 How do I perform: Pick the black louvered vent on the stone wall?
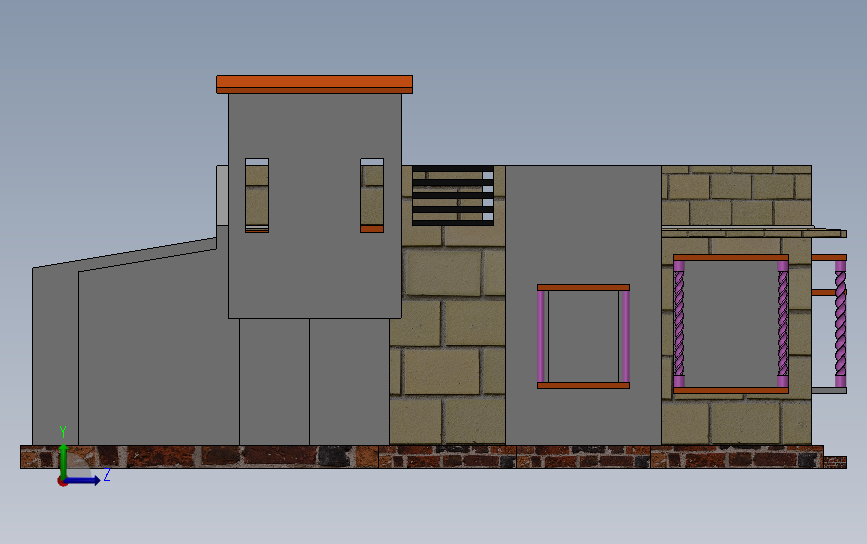coord(453,195)
